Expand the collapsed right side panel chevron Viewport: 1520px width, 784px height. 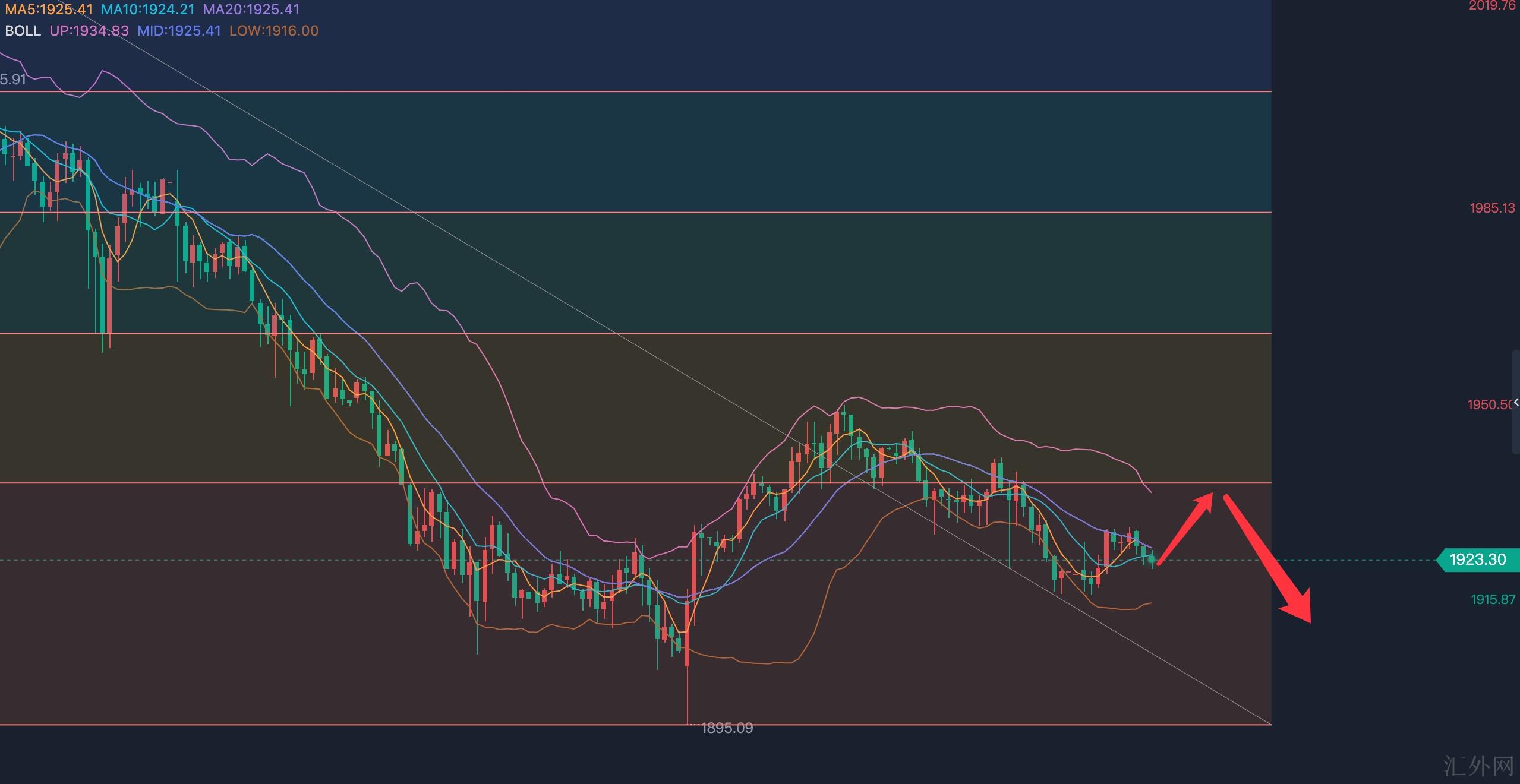(x=1516, y=403)
